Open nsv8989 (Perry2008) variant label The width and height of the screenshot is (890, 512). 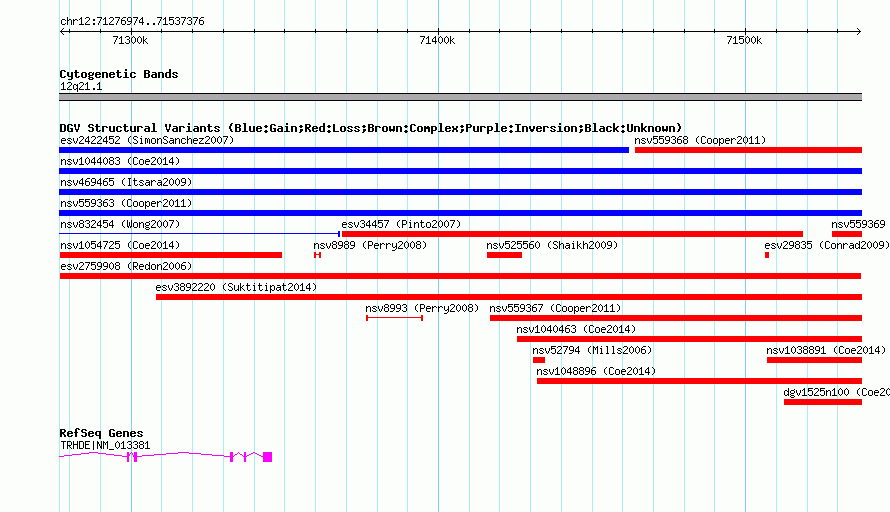370,245
